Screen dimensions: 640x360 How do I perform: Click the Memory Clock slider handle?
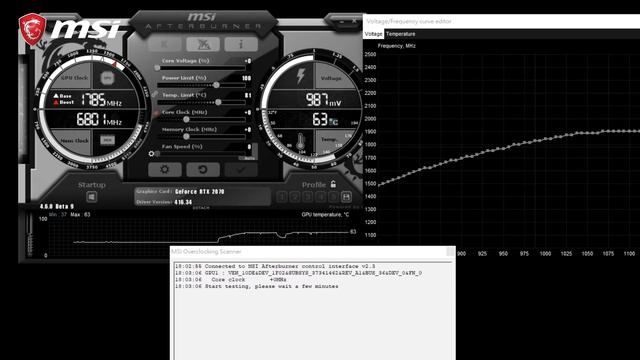click(x=186, y=136)
